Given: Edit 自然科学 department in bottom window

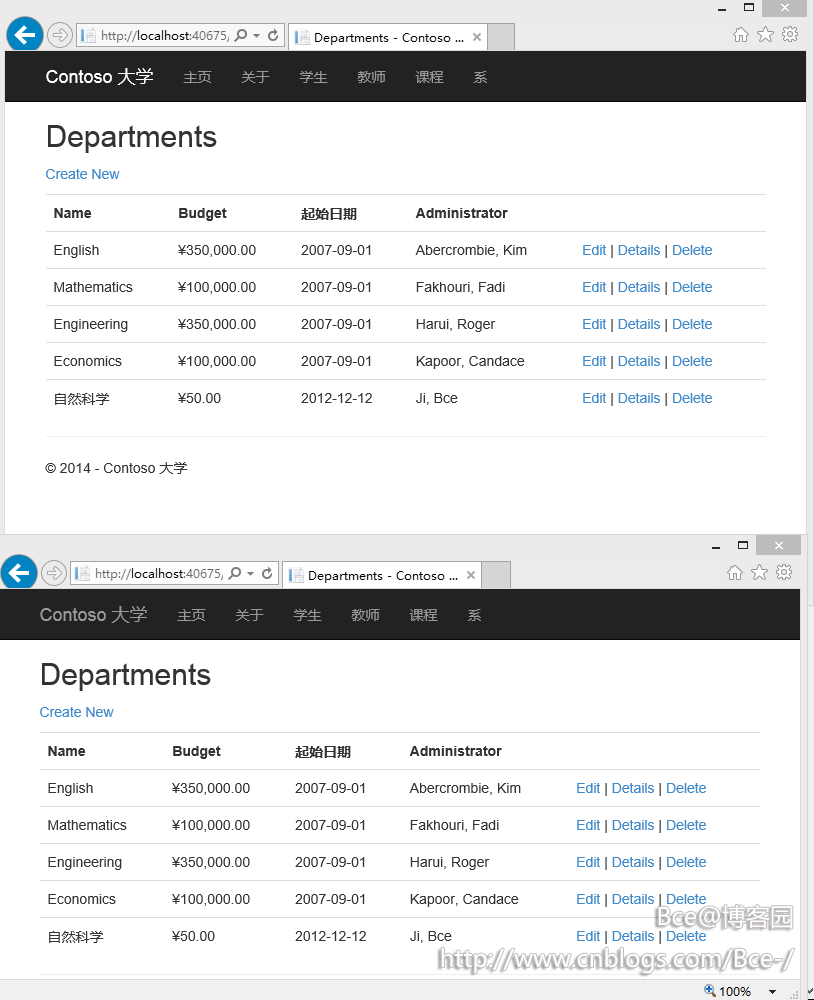Looking at the screenshot, I should 588,936.
